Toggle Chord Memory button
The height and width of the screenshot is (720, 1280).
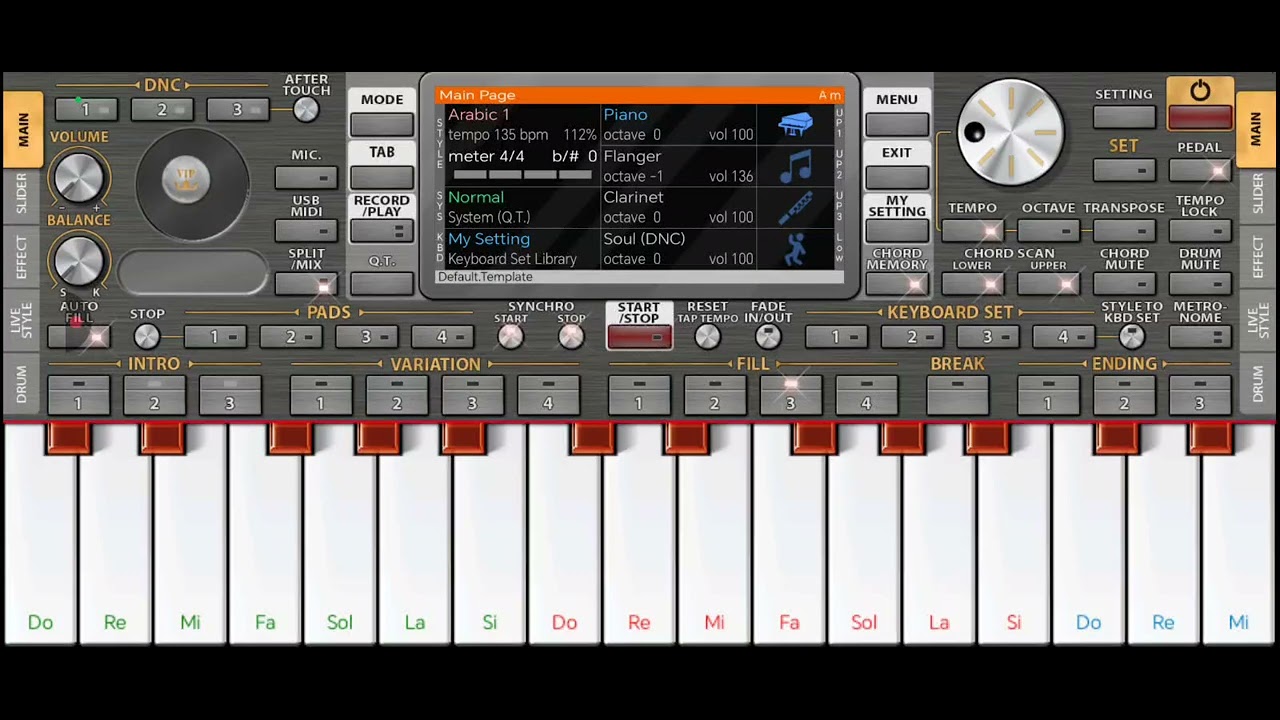[897, 284]
